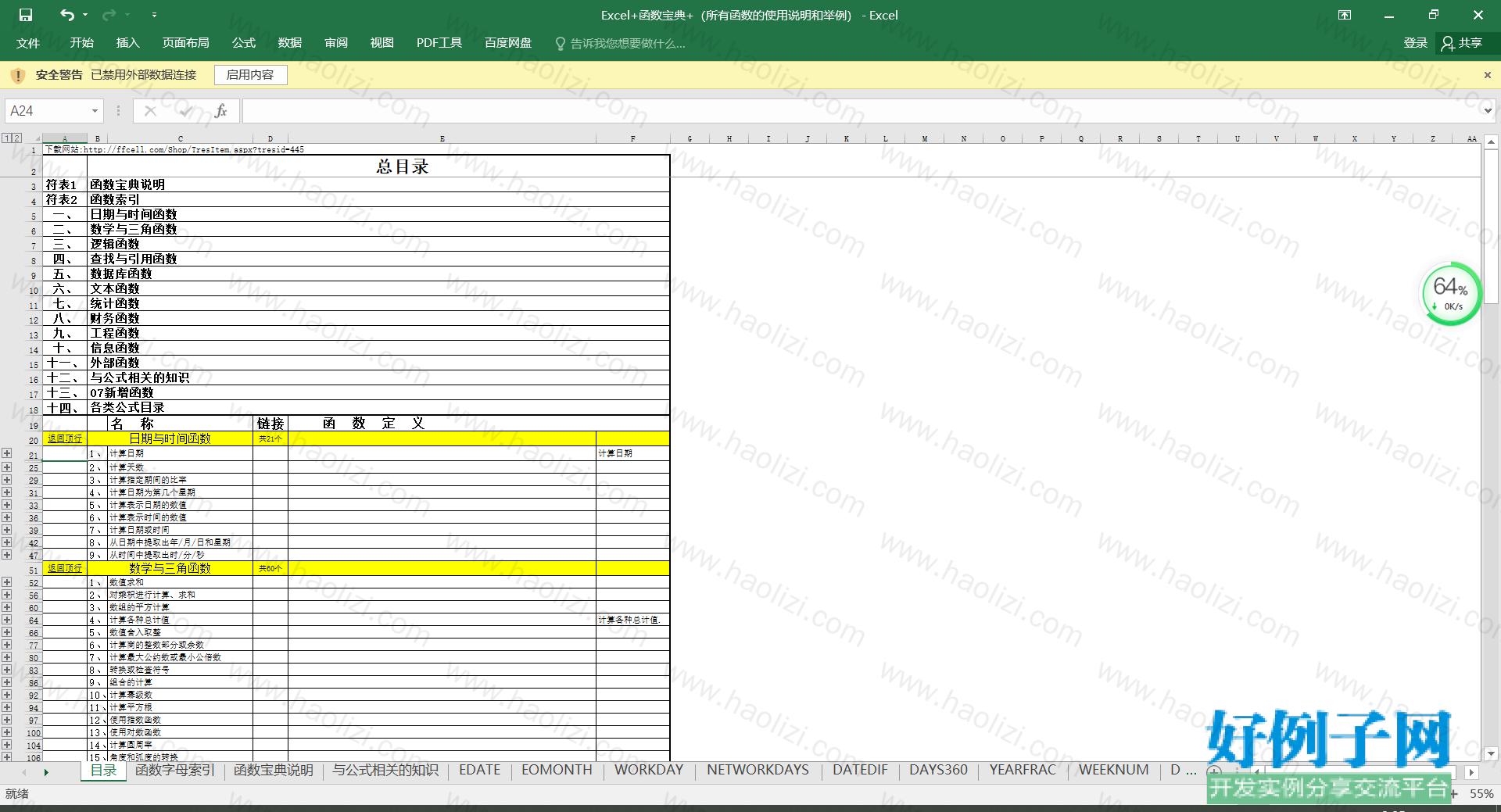Click the Undo arrow icon

point(67,15)
